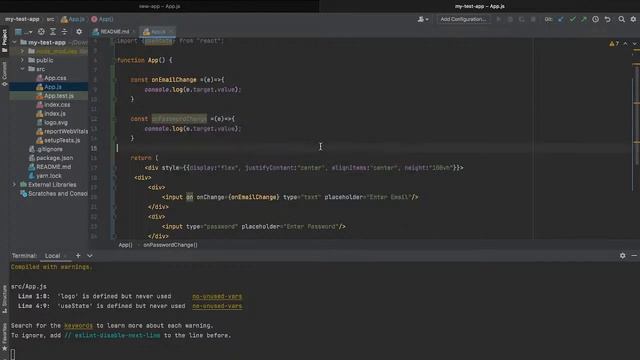Select App.test.js in project tree

coord(55,96)
